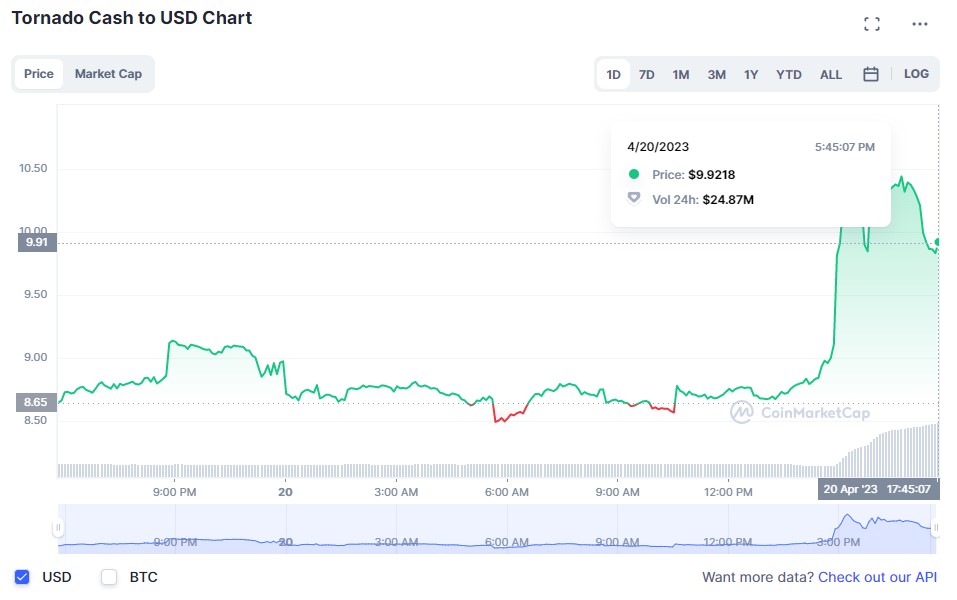Click the green price point marker at chart end
The height and width of the screenshot is (600, 957).
[937, 242]
